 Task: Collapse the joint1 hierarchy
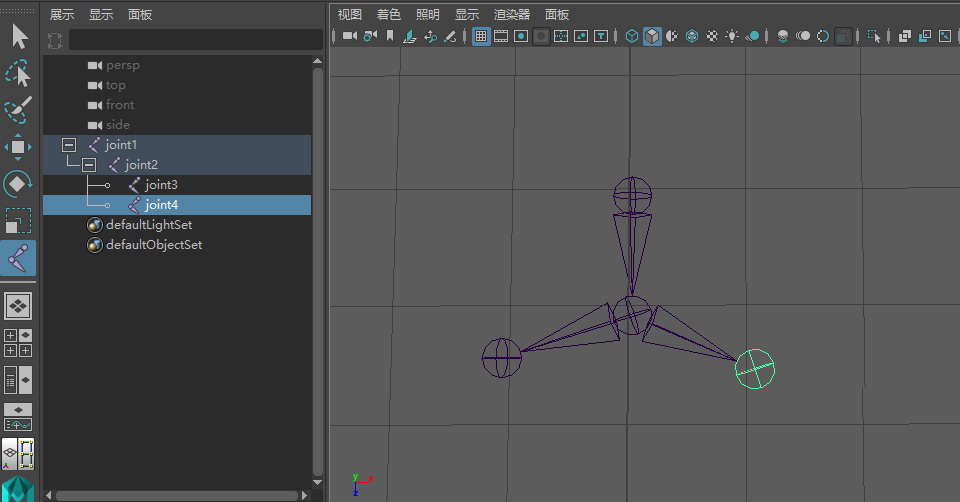click(x=69, y=145)
